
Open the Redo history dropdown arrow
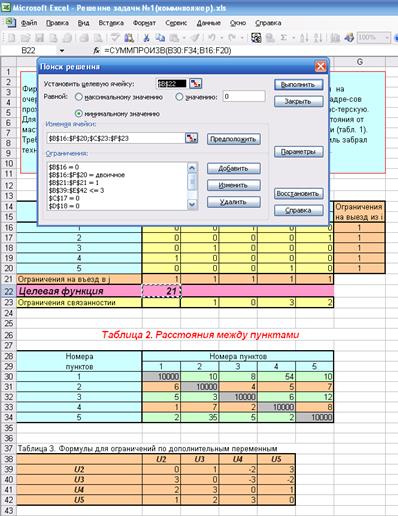(241, 38)
